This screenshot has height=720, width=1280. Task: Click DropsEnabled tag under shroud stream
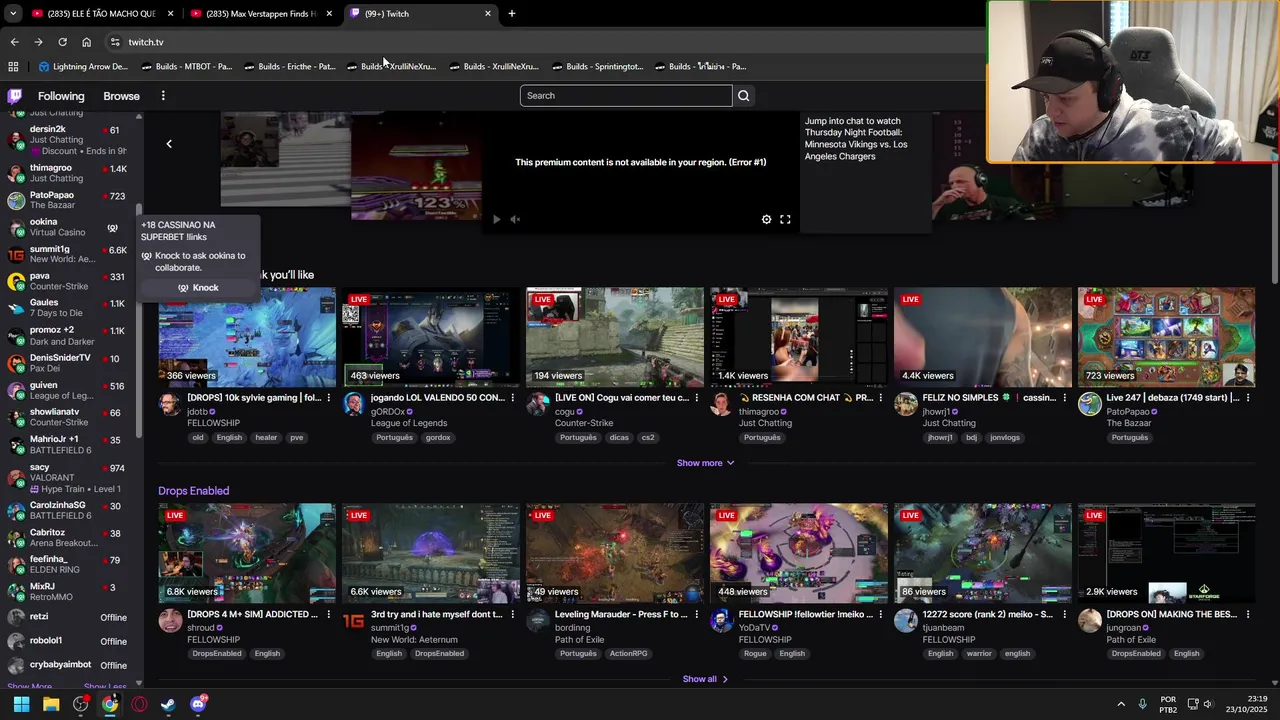click(x=217, y=654)
